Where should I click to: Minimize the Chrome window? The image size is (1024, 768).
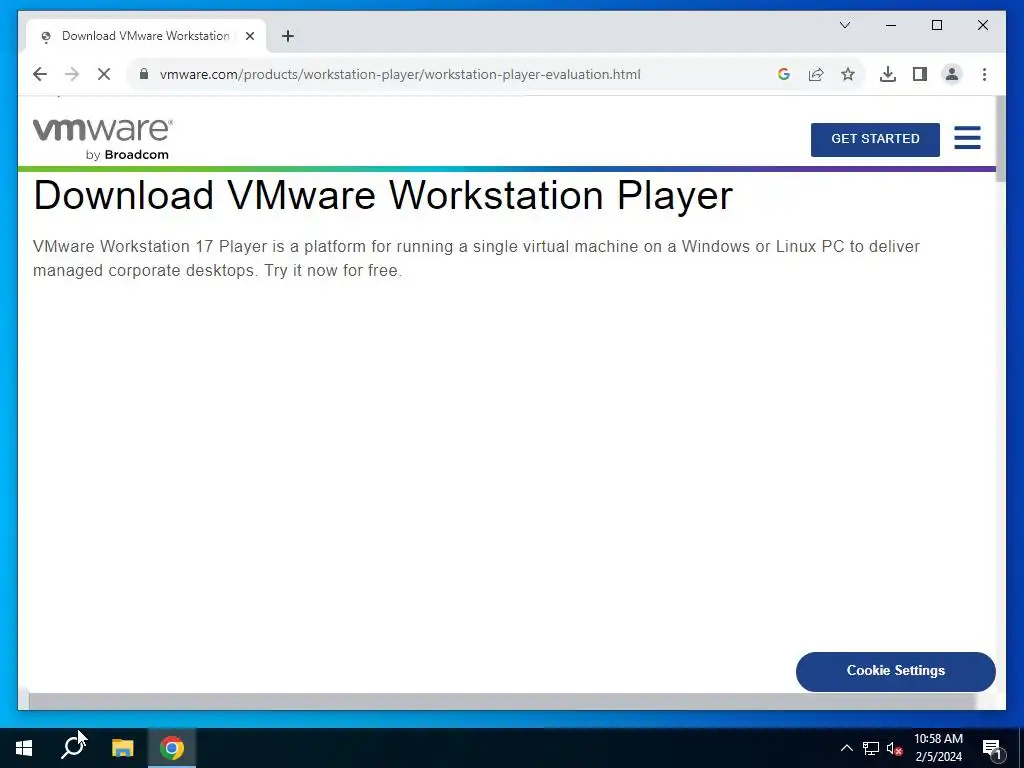click(891, 25)
